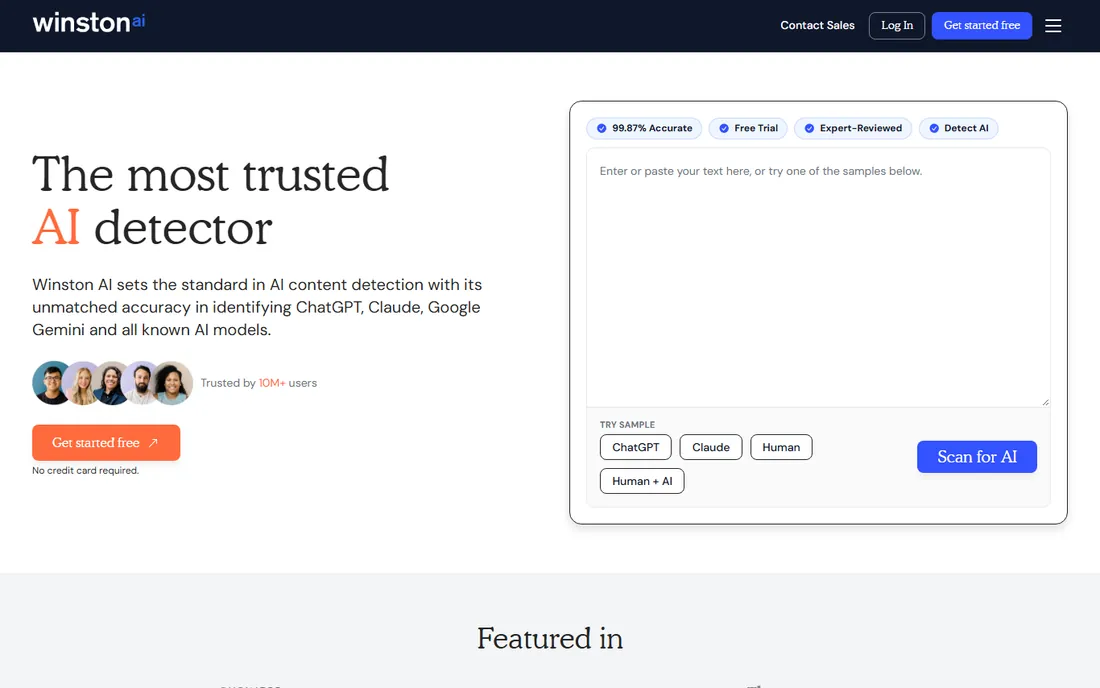Click the textarea resize handle corner

point(1045,402)
